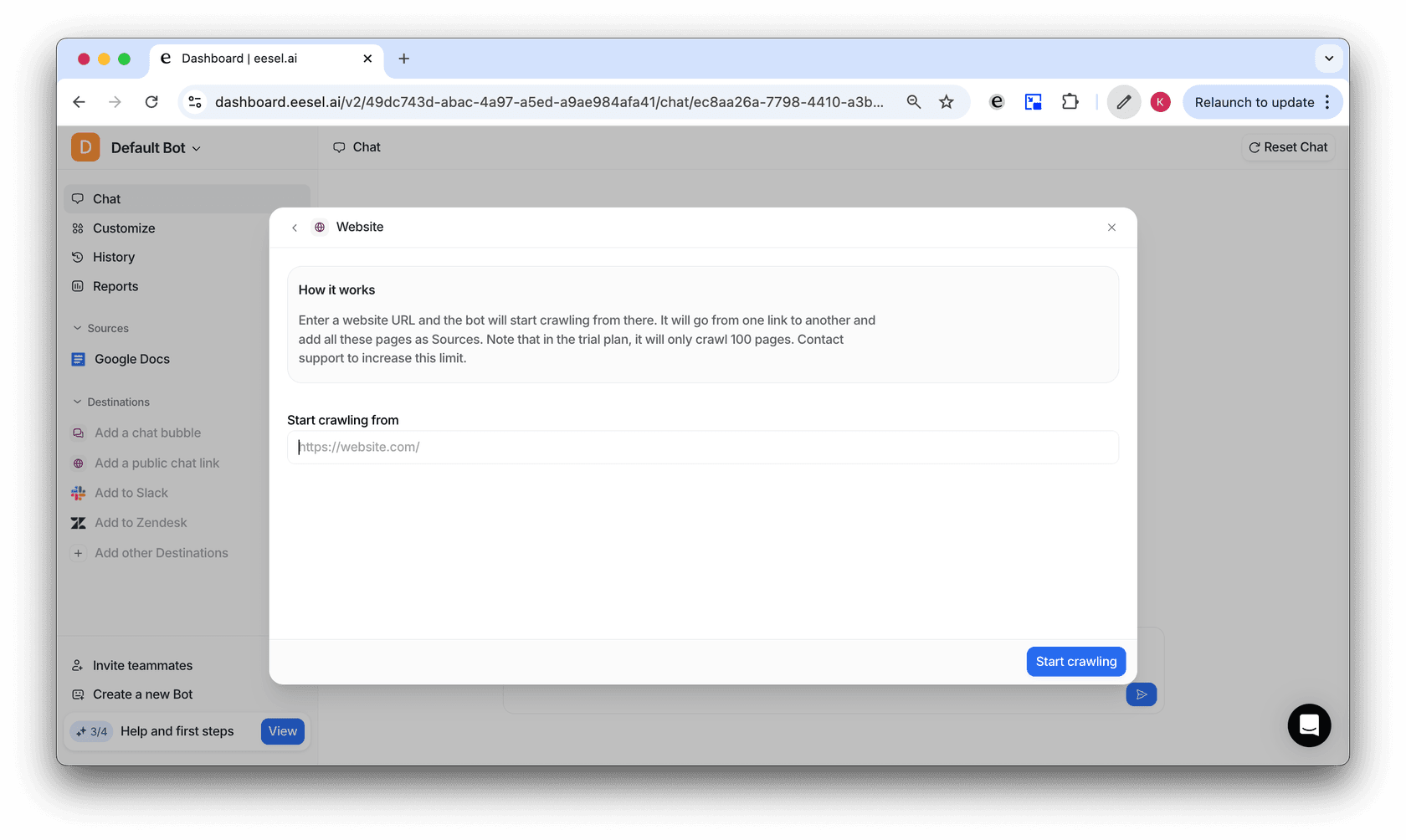The width and height of the screenshot is (1406, 840).
Task: Focus the Start crawling from URL field
Action: pos(703,447)
